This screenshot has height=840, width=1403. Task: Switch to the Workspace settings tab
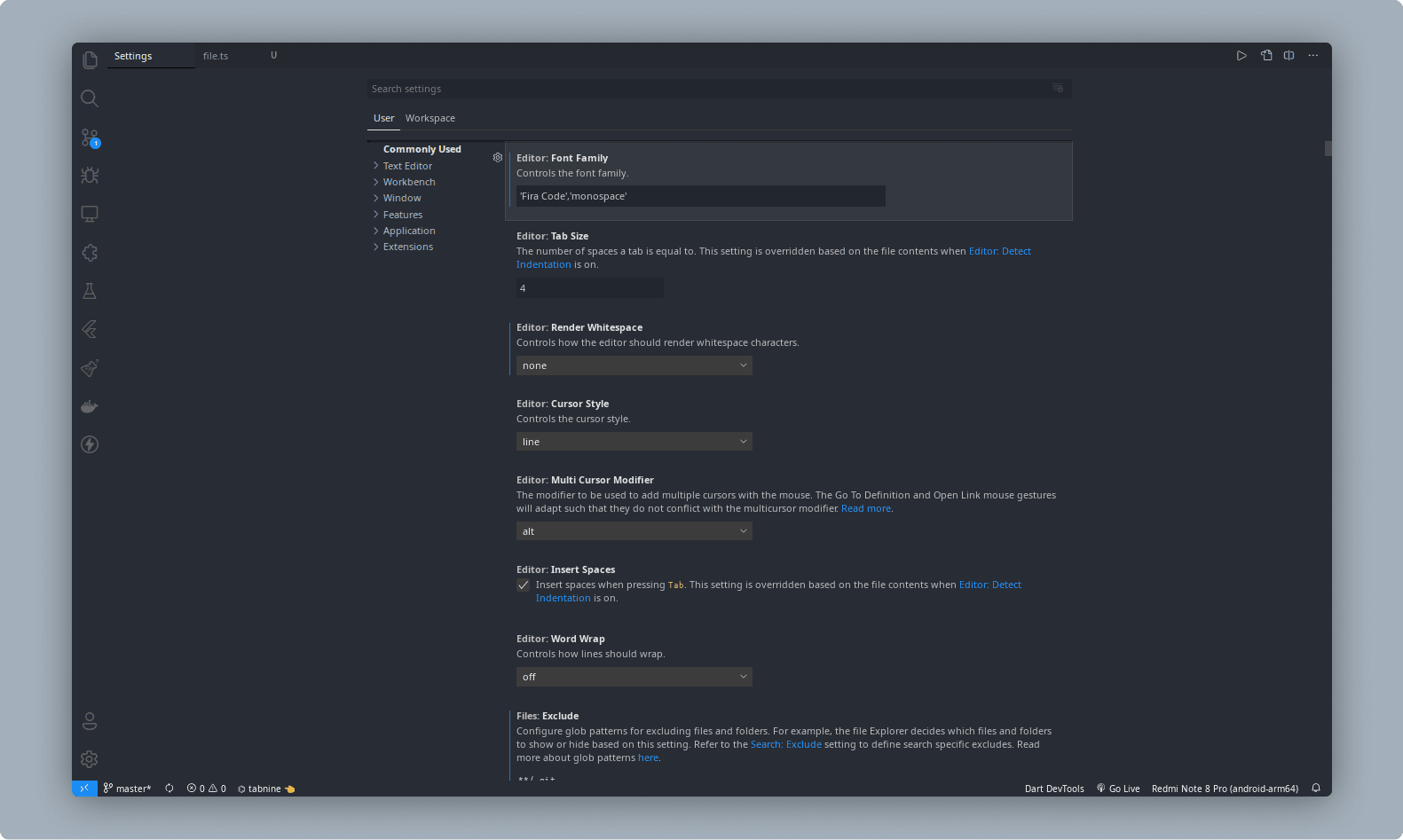(430, 118)
